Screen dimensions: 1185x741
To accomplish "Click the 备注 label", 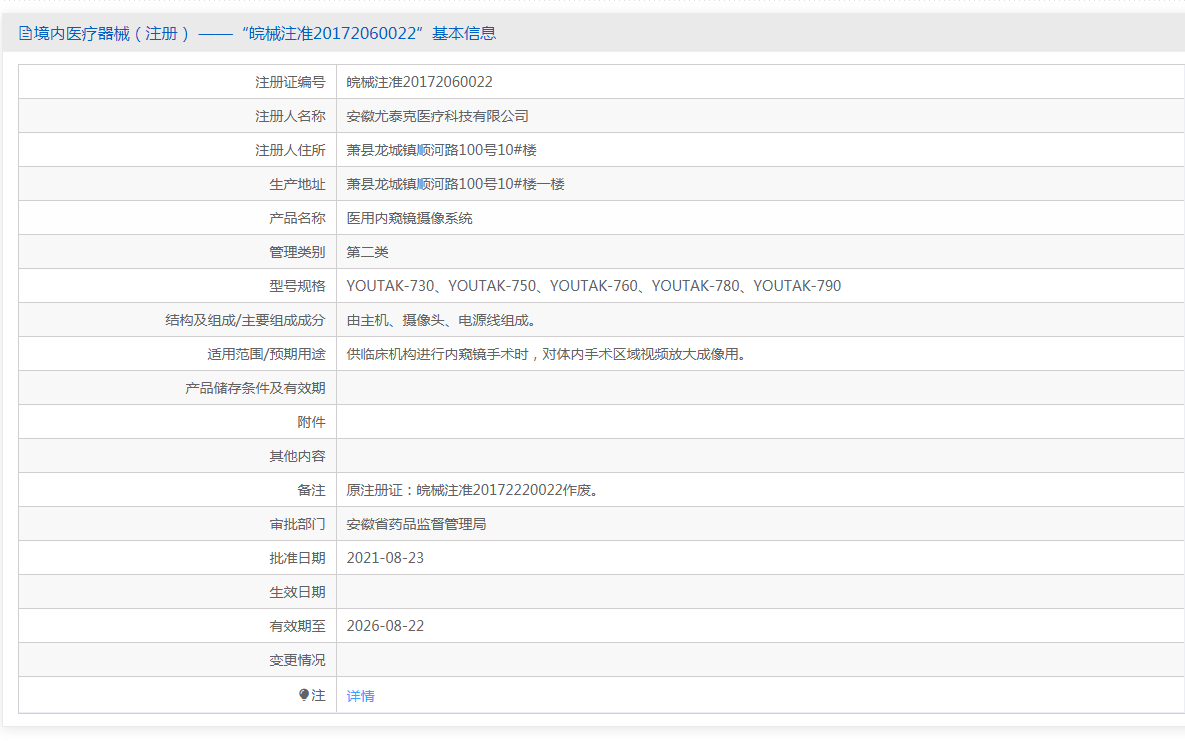I will point(311,490).
